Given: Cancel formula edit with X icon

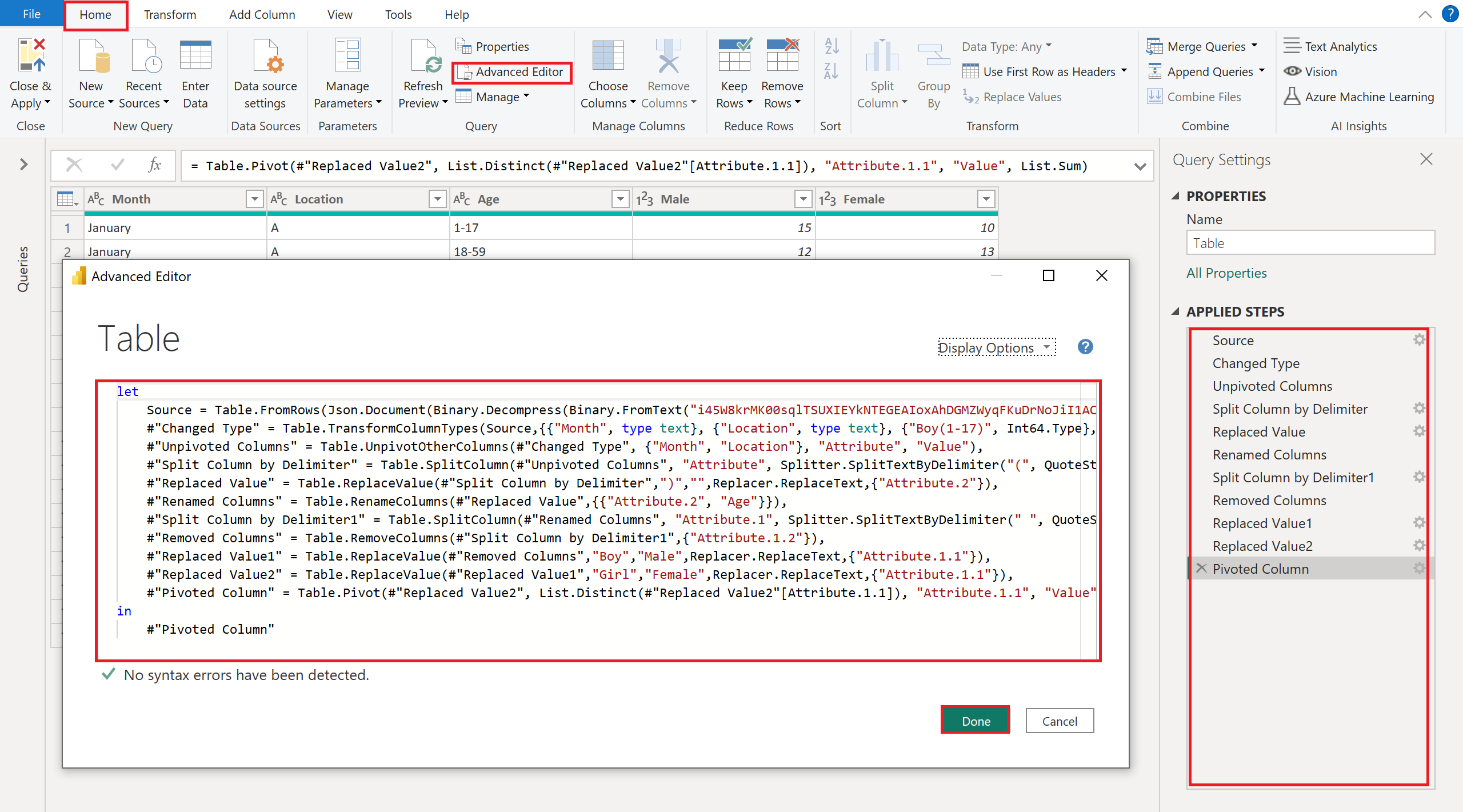Looking at the screenshot, I should point(74,165).
